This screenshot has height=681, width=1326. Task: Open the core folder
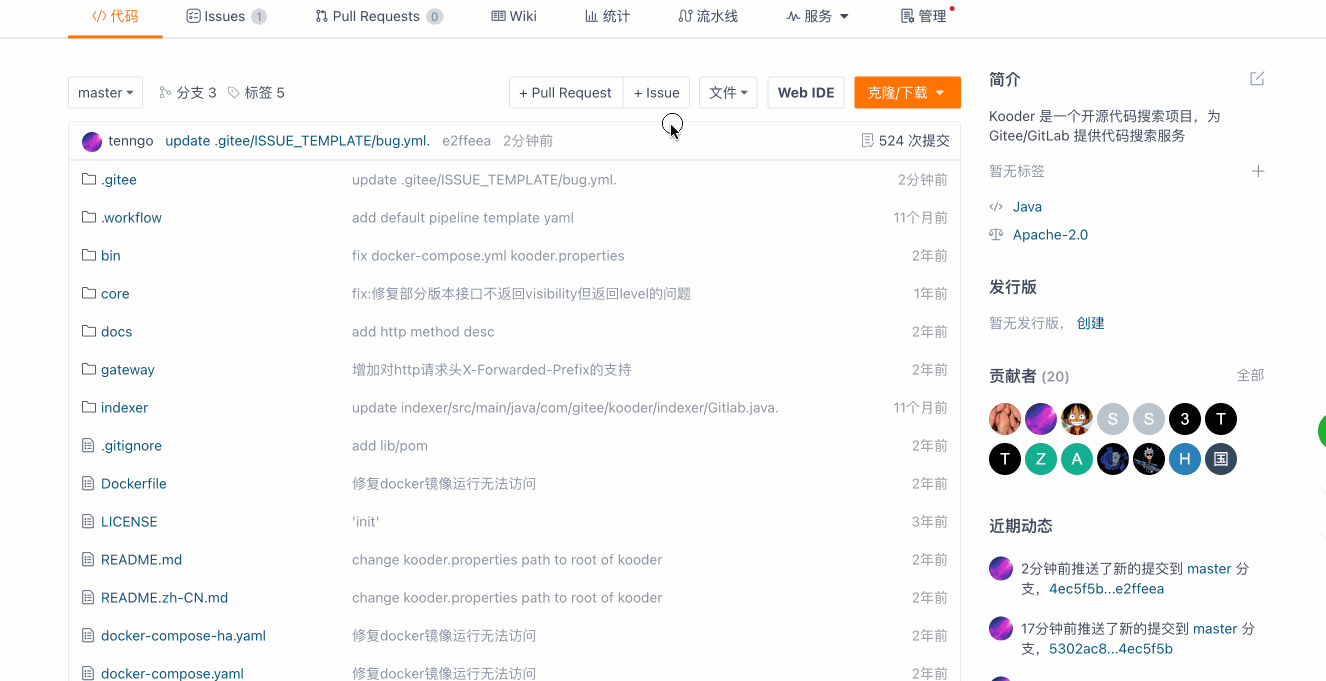(115, 294)
